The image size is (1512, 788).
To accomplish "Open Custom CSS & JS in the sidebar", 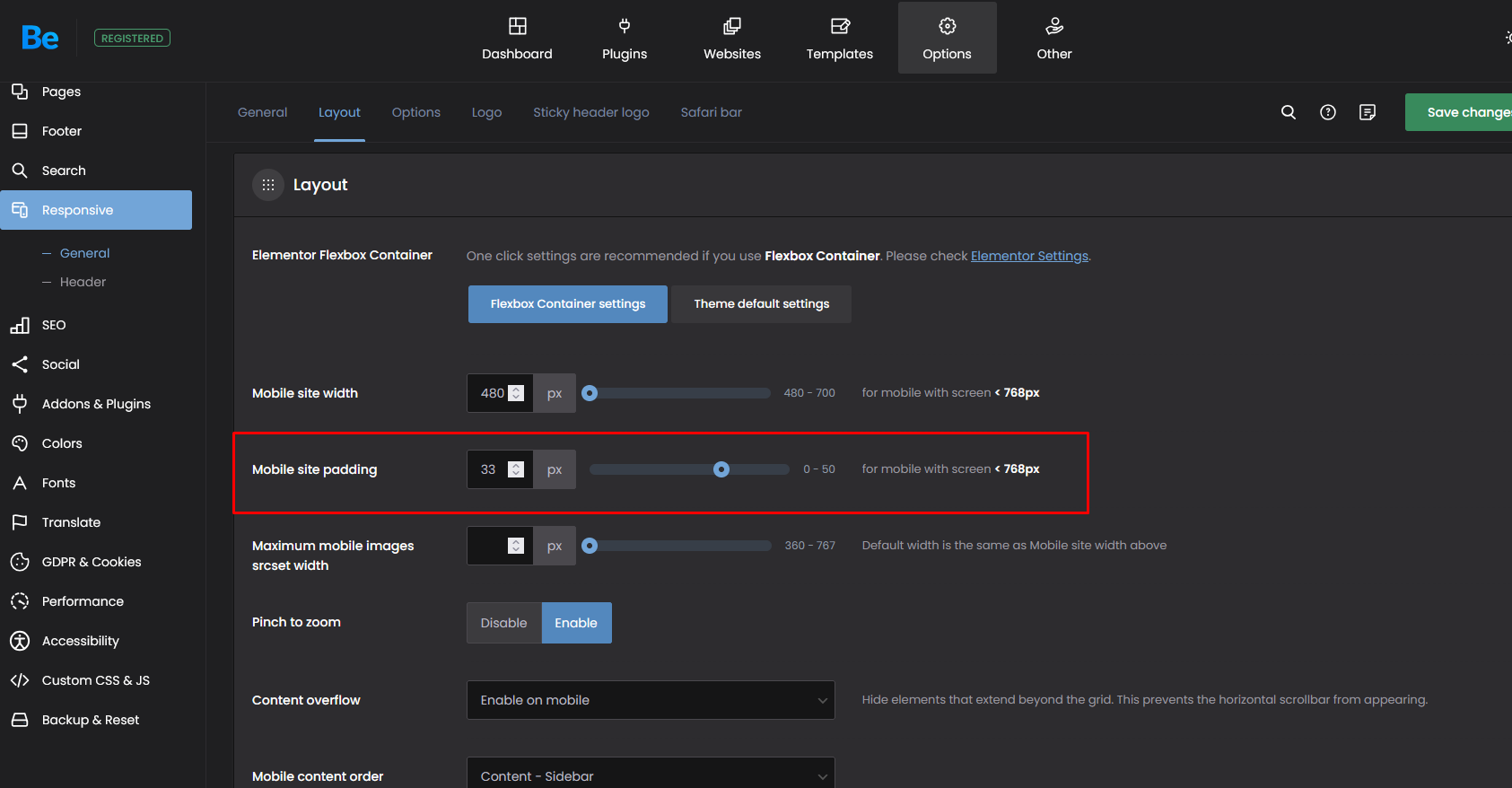I will pos(96,680).
